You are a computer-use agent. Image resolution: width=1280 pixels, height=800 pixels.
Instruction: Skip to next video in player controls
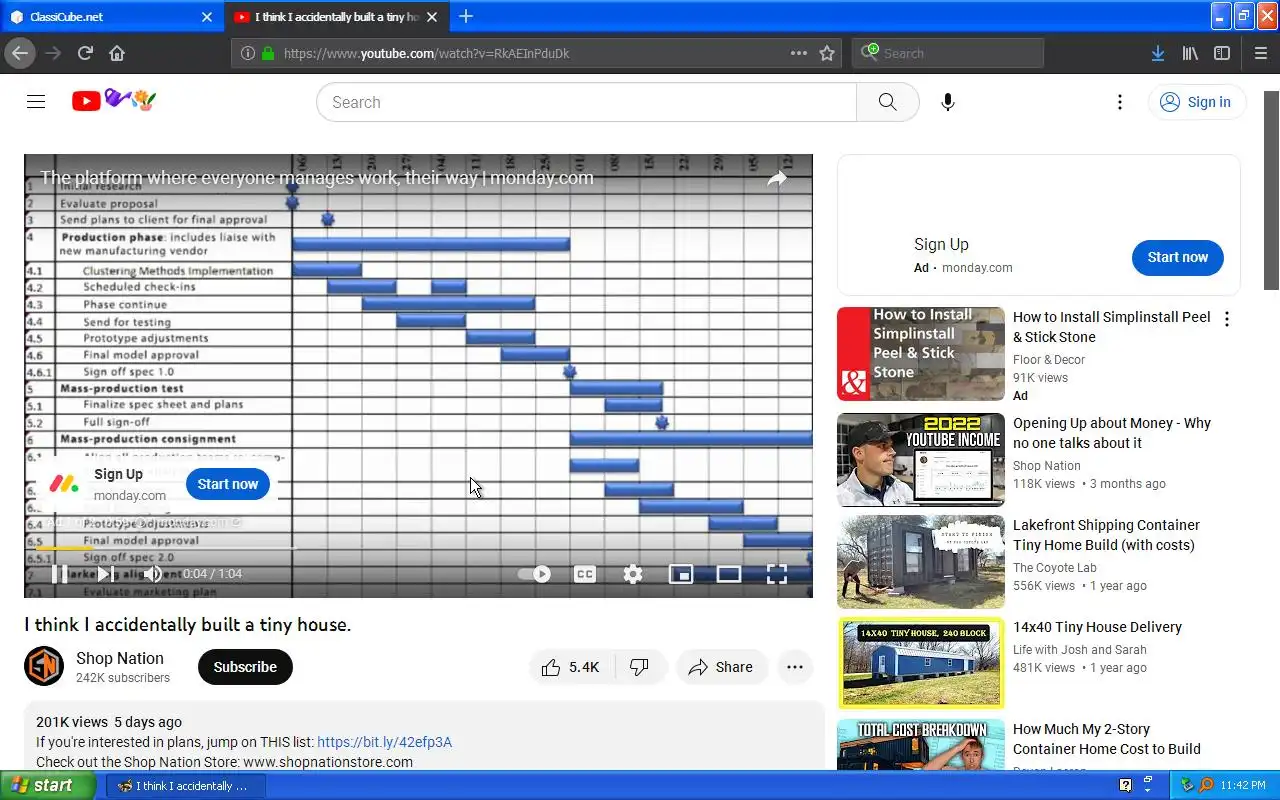point(105,574)
